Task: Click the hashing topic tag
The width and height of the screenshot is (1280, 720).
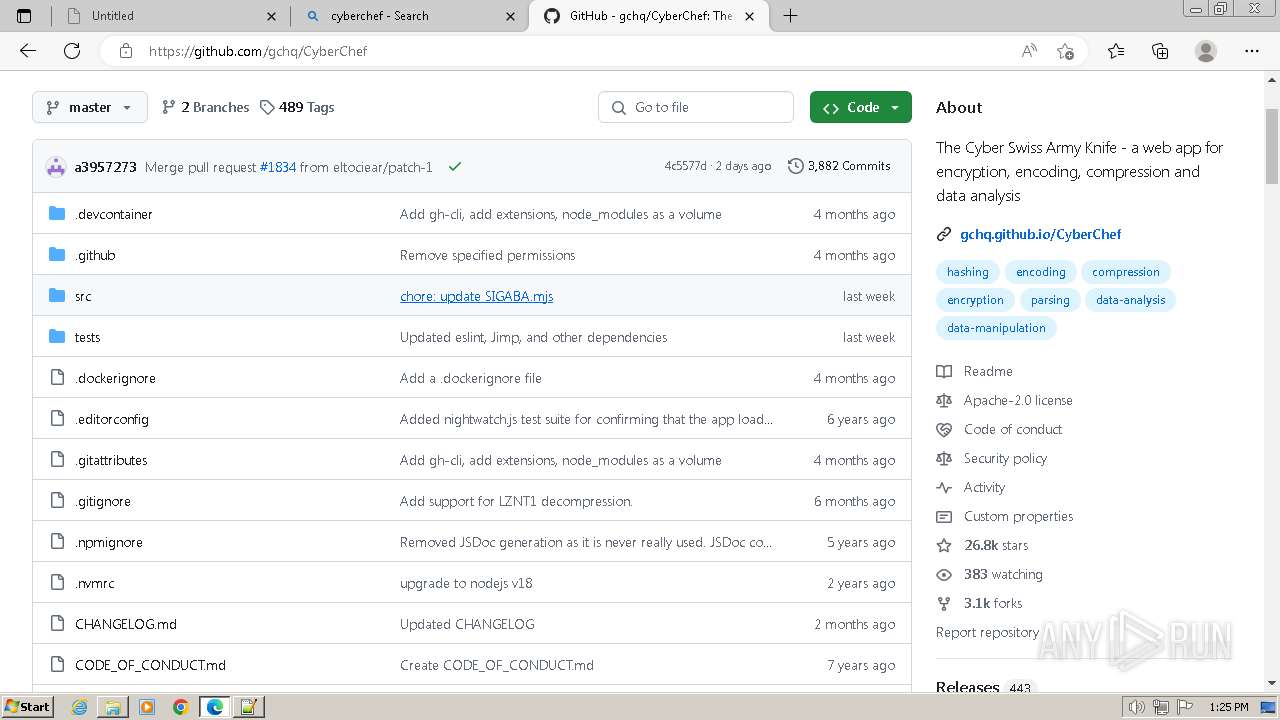Action: tap(967, 272)
